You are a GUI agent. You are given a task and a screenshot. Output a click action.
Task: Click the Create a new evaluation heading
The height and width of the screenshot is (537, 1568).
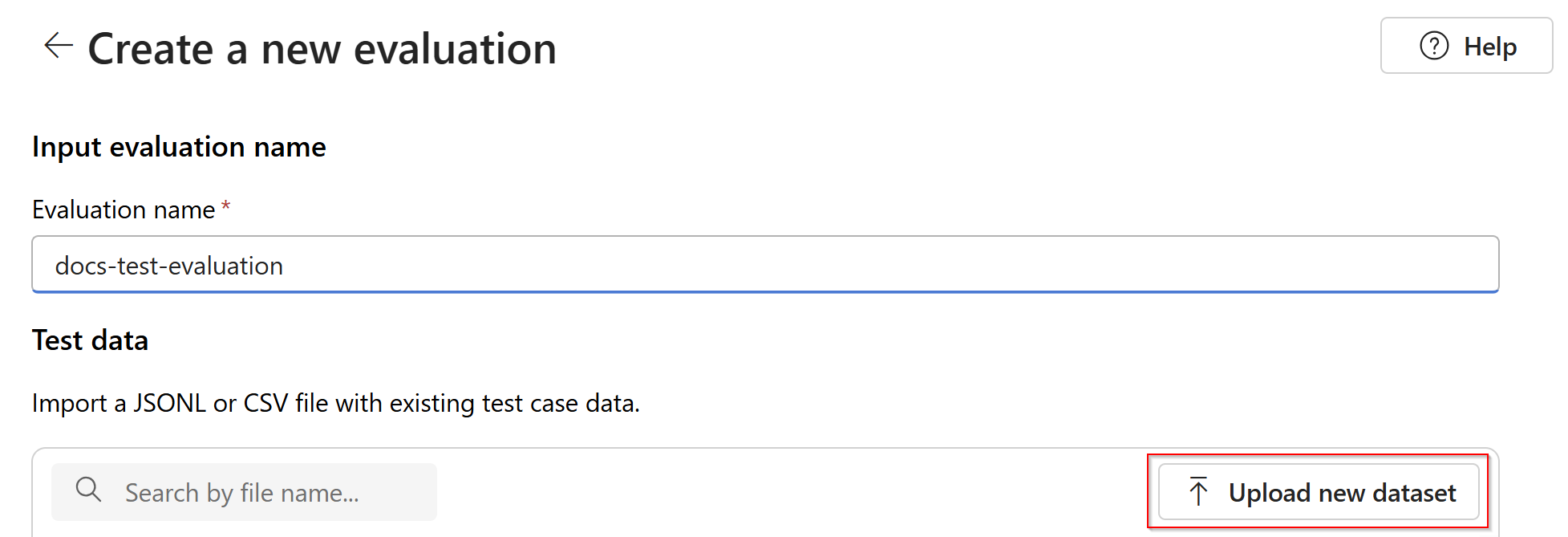point(322,49)
